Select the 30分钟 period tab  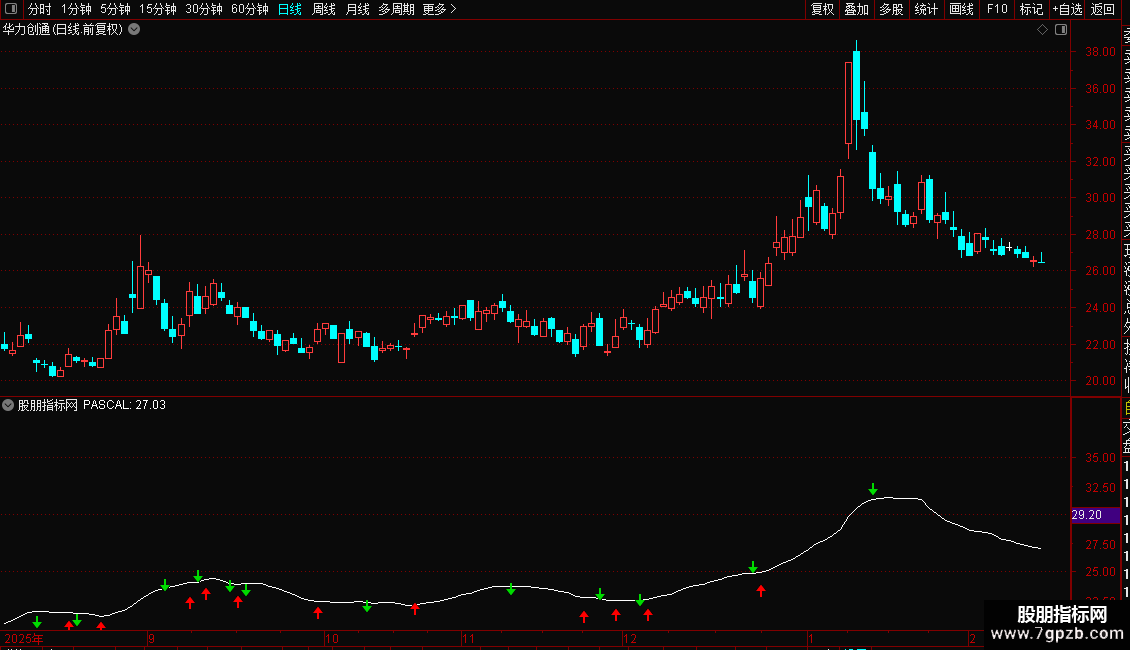(204, 9)
